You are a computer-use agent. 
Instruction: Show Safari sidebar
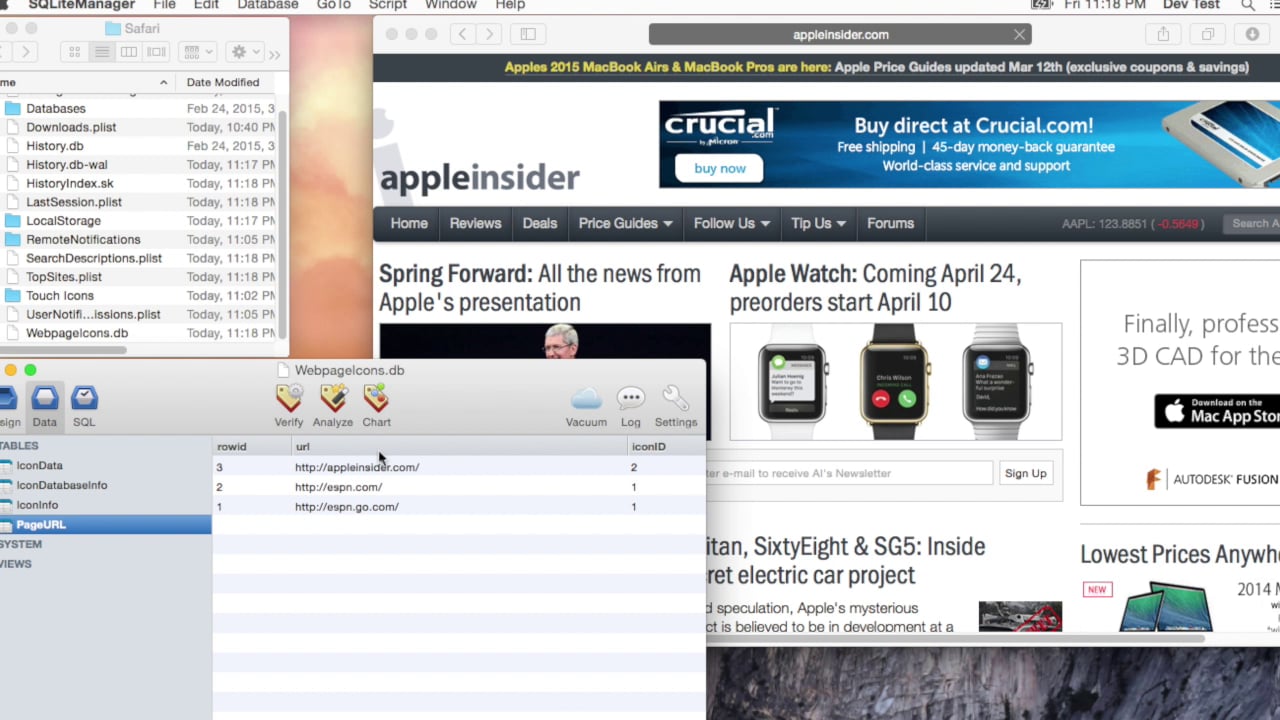pos(528,34)
